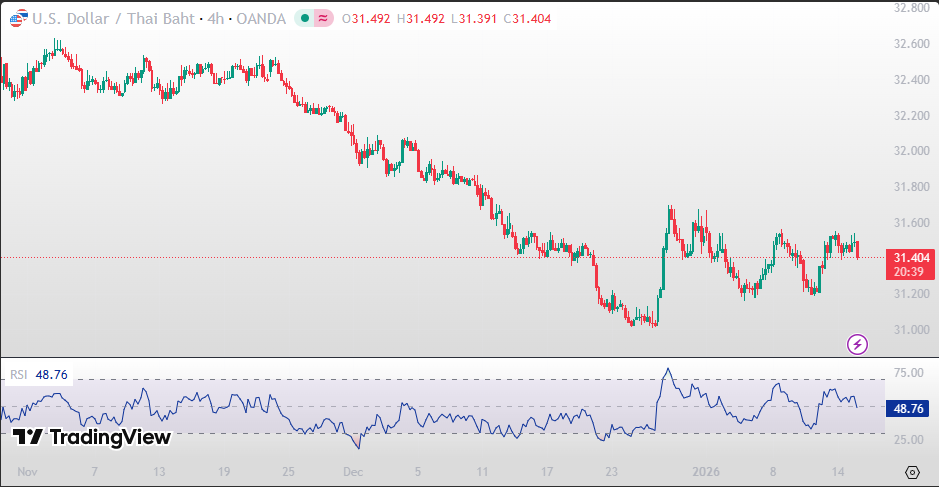Click the TradingView logo mark

(x=28, y=437)
